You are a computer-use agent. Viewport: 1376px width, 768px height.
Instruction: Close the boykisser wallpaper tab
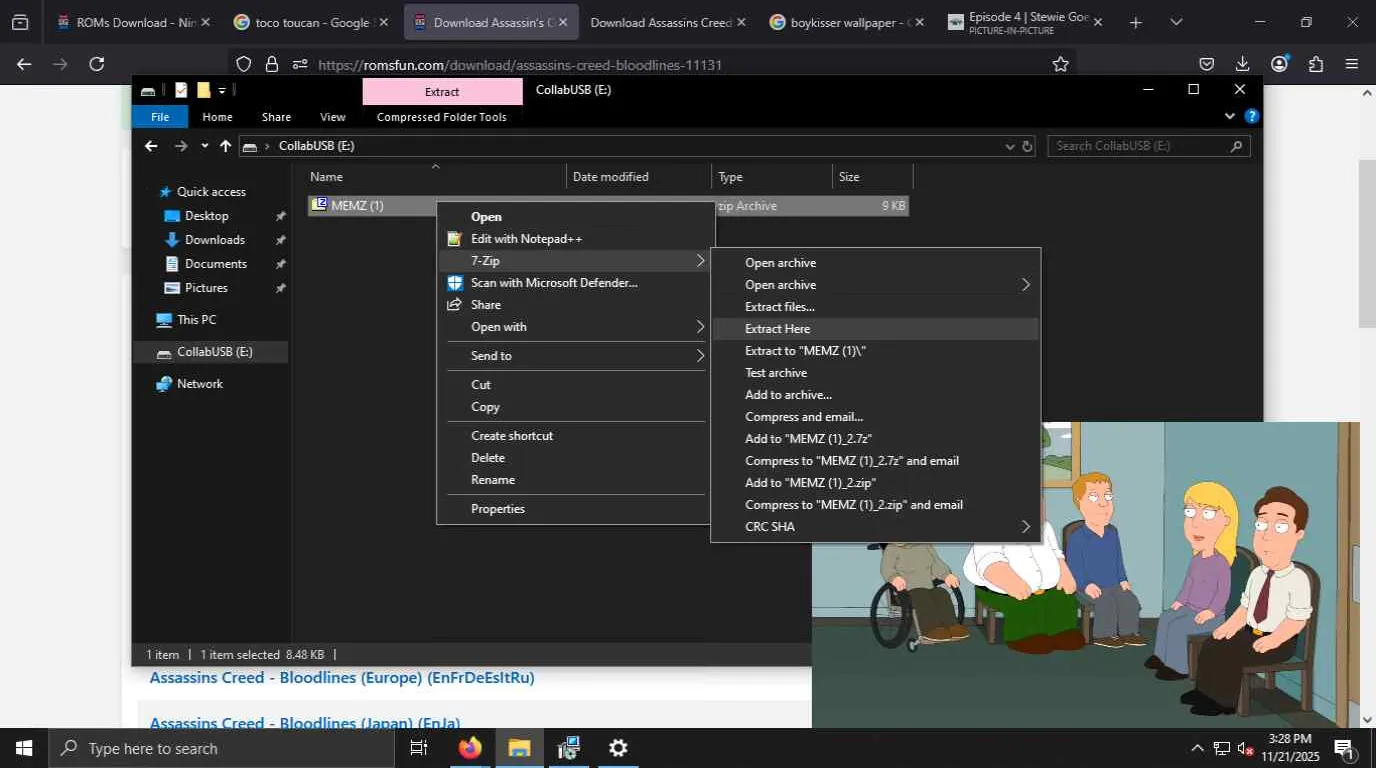click(920, 22)
